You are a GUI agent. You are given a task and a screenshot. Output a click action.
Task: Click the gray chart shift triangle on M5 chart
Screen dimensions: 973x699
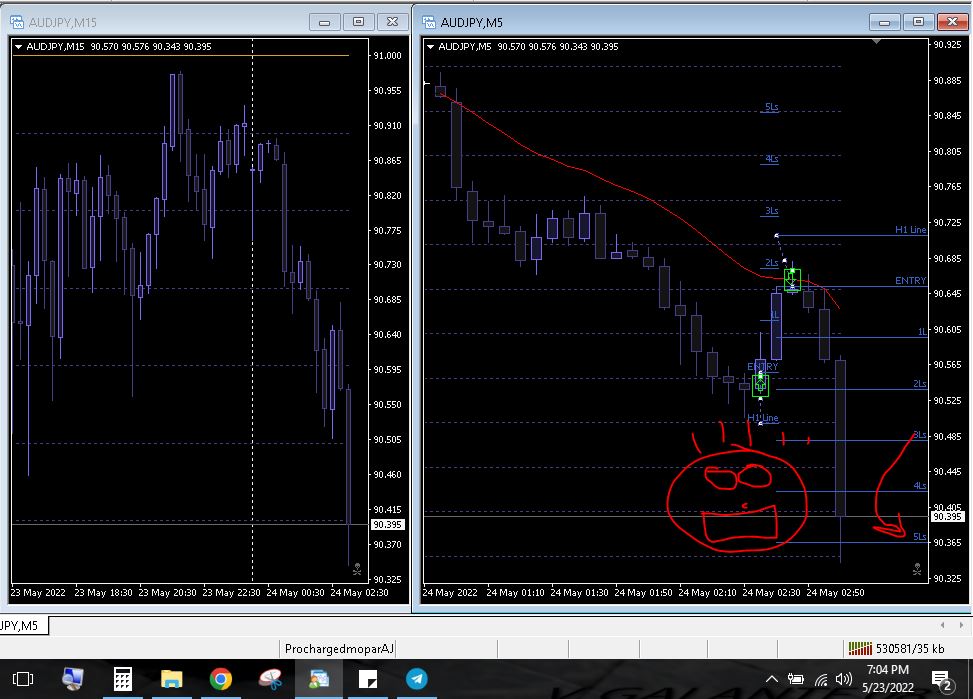coord(876,42)
